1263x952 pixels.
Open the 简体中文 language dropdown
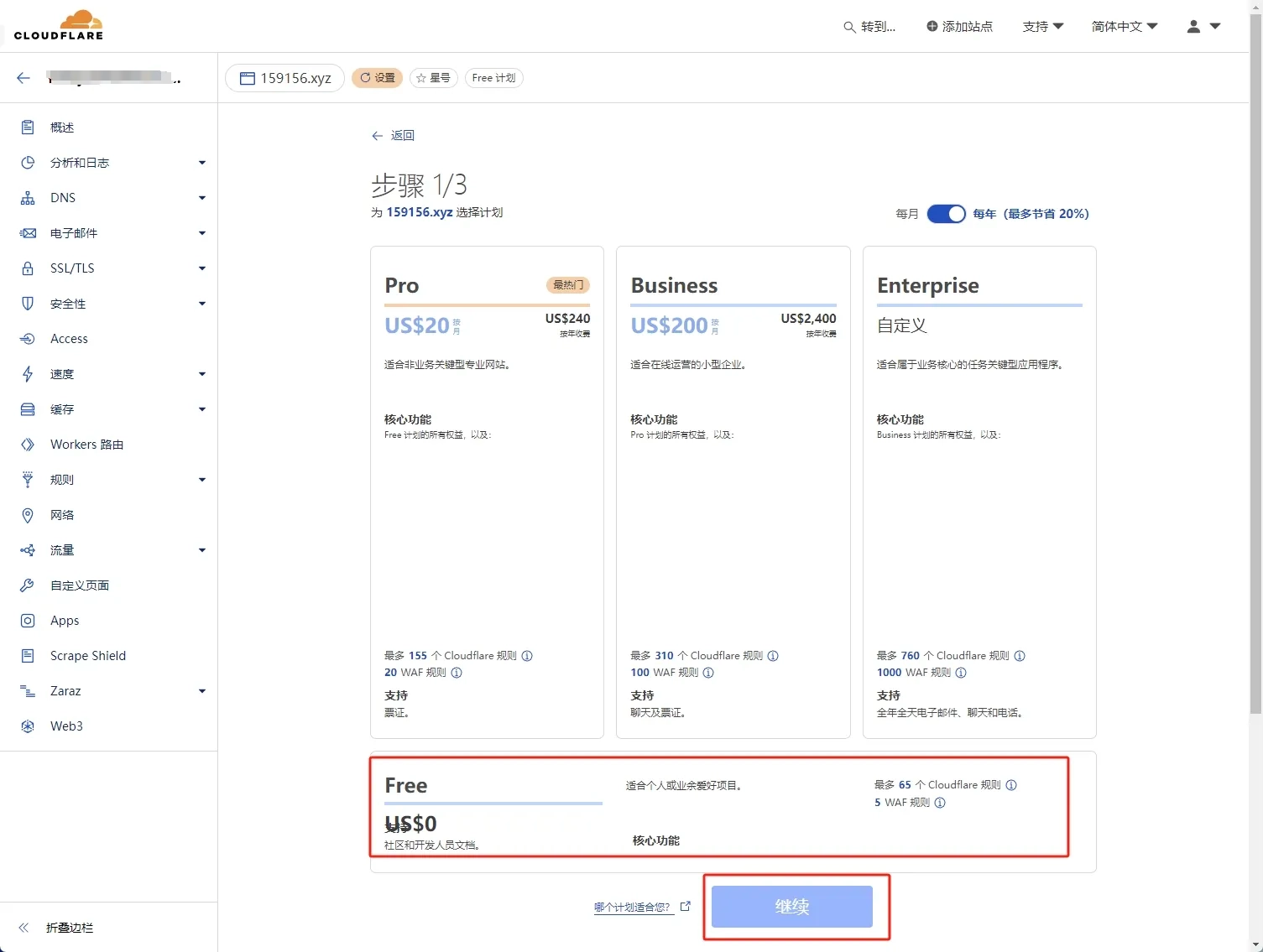1125,27
